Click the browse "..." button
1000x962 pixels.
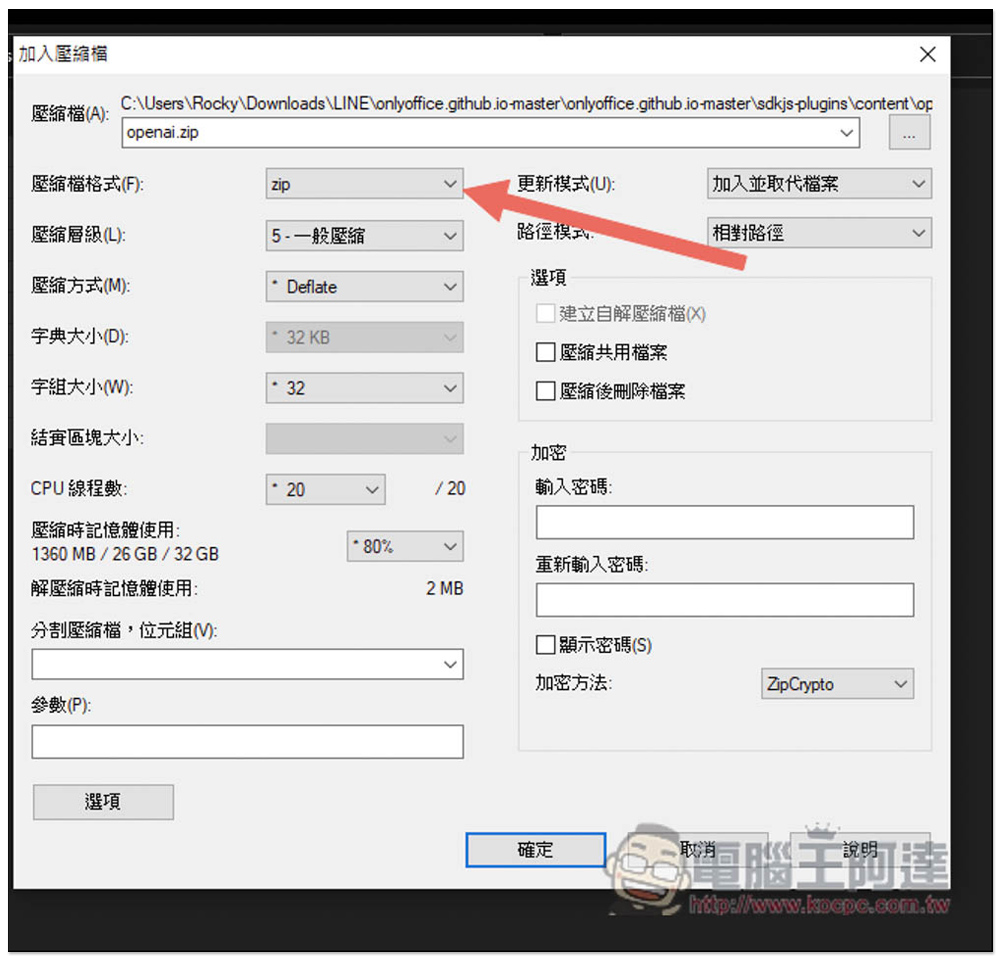(x=909, y=133)
